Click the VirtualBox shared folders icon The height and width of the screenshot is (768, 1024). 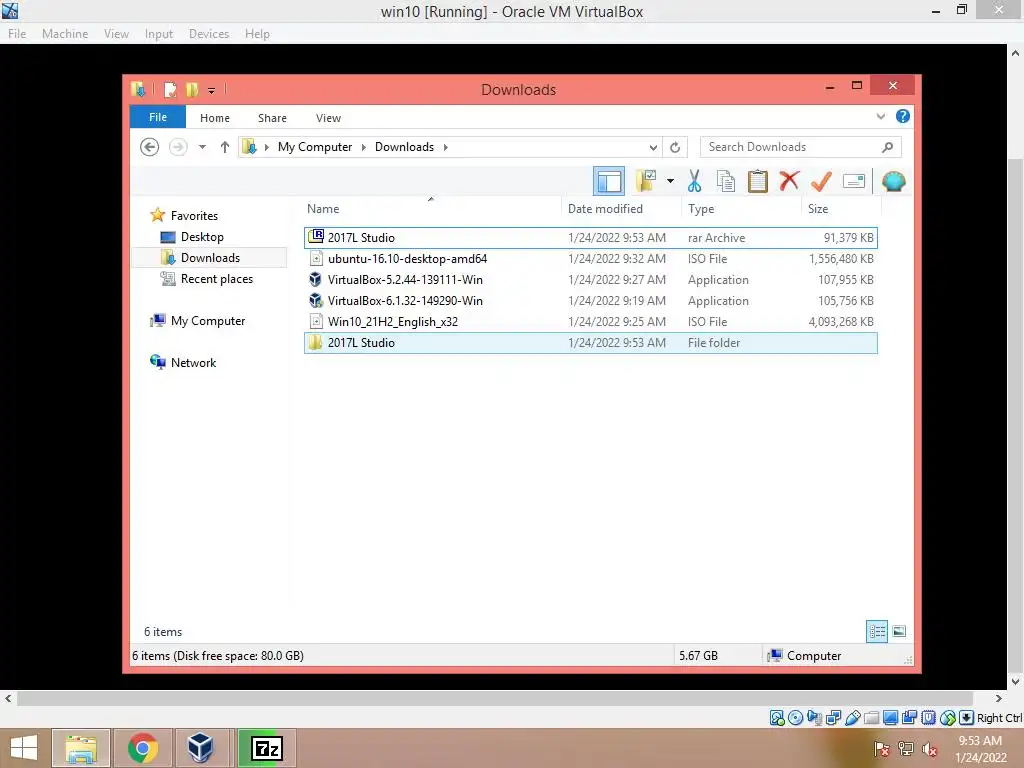click(x=871, y=718)
